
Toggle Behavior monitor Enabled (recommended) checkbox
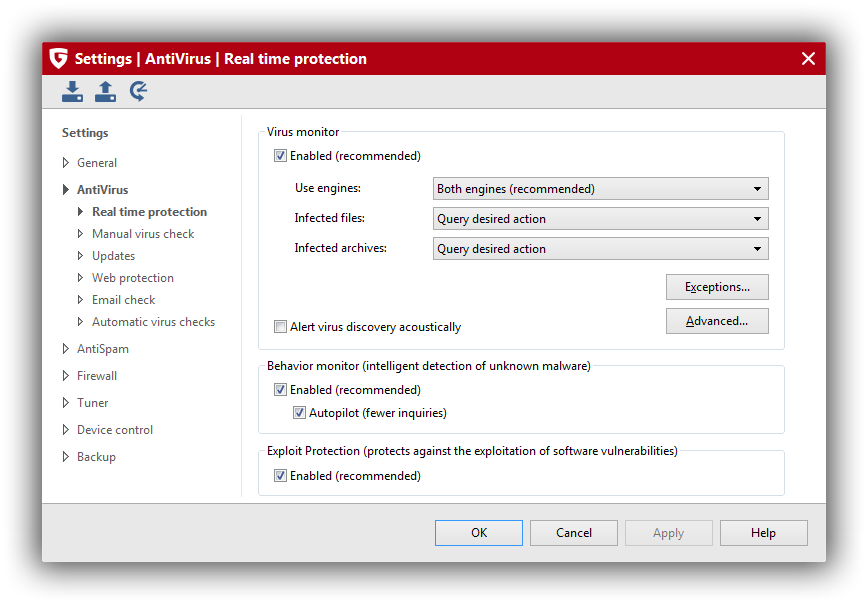[280, 390]
